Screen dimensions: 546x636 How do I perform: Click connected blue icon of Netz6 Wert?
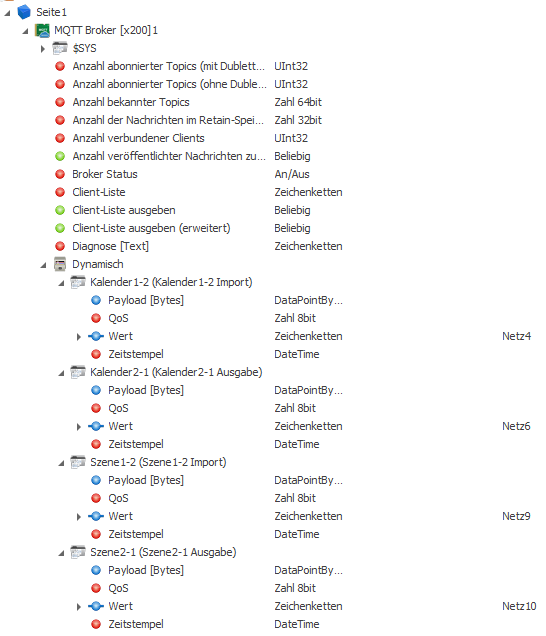click(96, 426)
